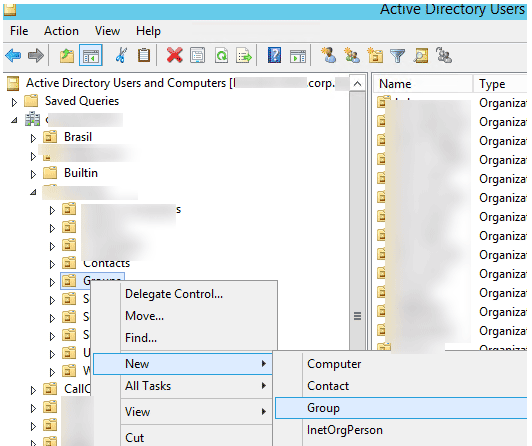532x446 pixels.
Task: Click the Type column header
Action: point(500,84)
